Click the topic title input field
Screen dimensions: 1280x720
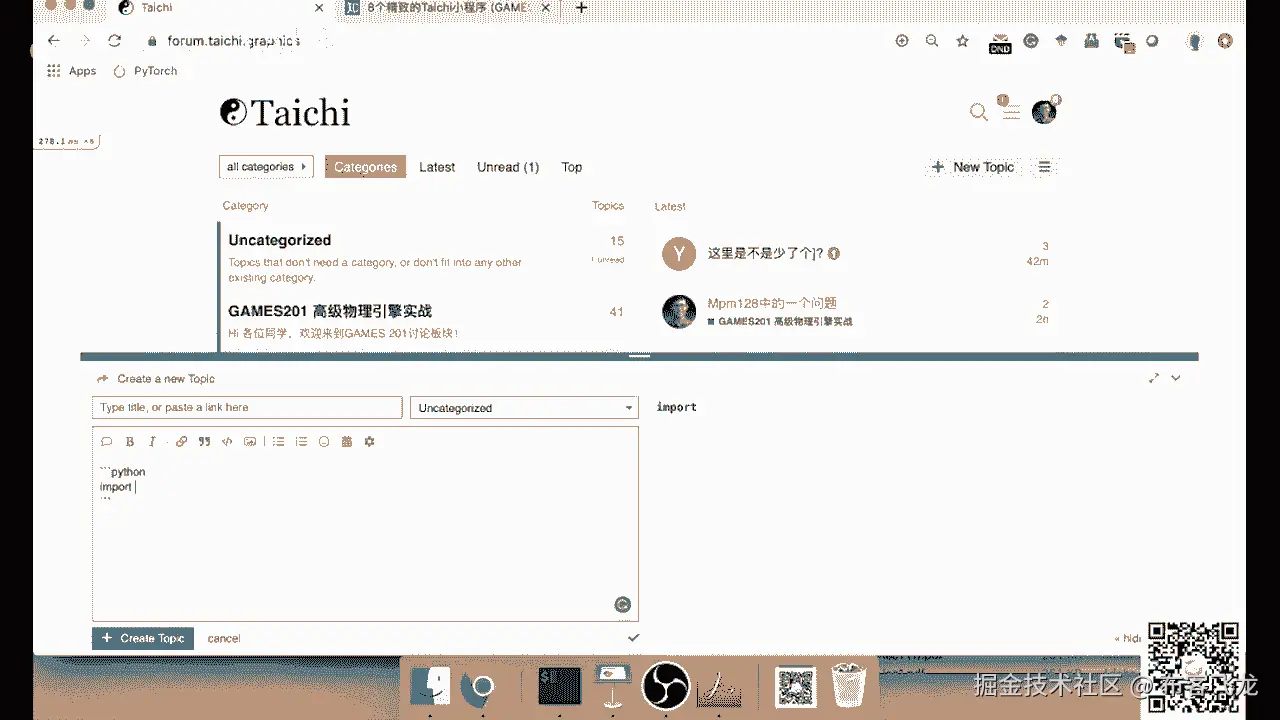[247, 408]
